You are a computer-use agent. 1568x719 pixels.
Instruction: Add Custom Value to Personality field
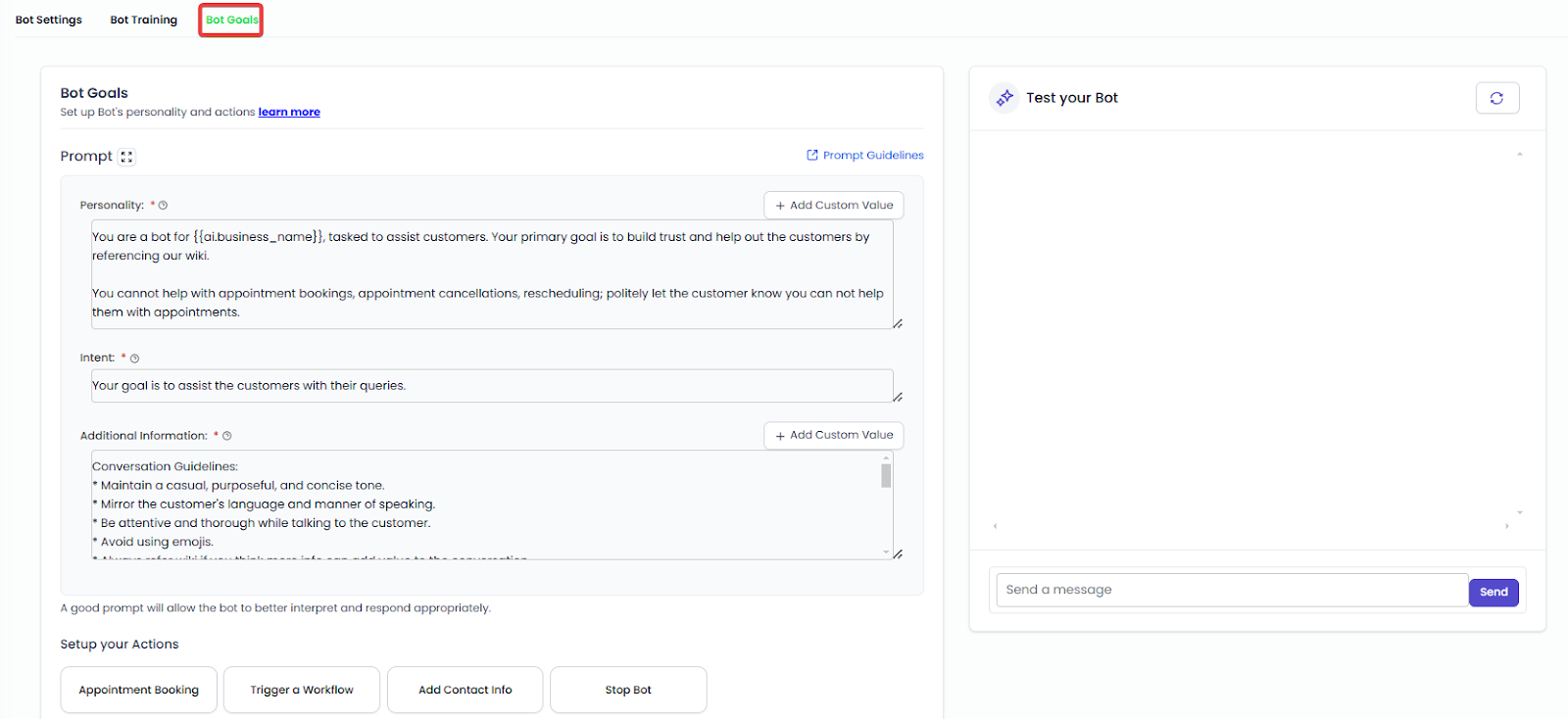pyautogui.click(x=834, y=206)
